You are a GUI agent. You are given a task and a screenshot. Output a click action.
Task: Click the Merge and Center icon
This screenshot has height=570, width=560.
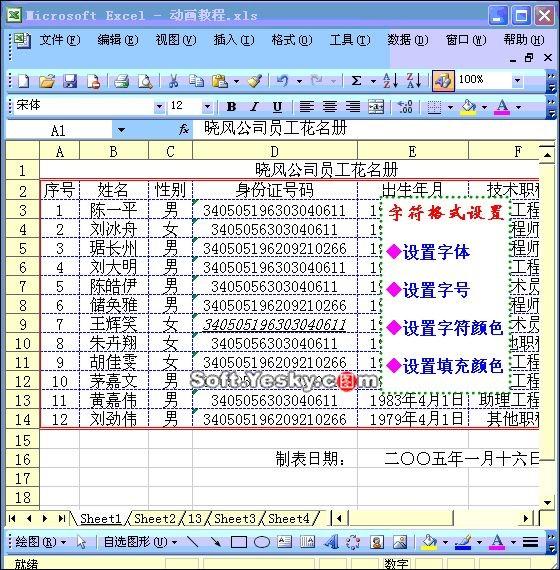[x=376, y=107]
